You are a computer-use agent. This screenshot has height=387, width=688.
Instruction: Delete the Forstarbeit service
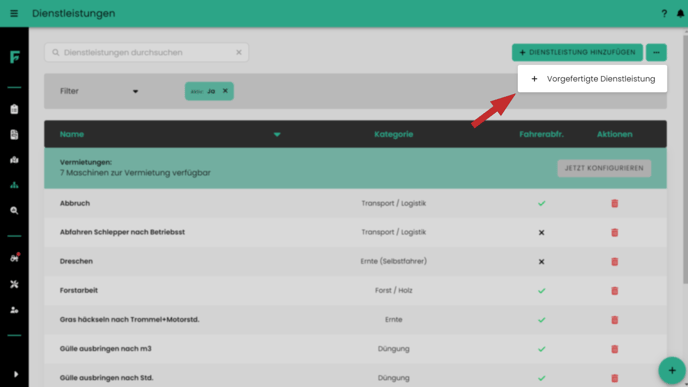click(x=614, y=290)
